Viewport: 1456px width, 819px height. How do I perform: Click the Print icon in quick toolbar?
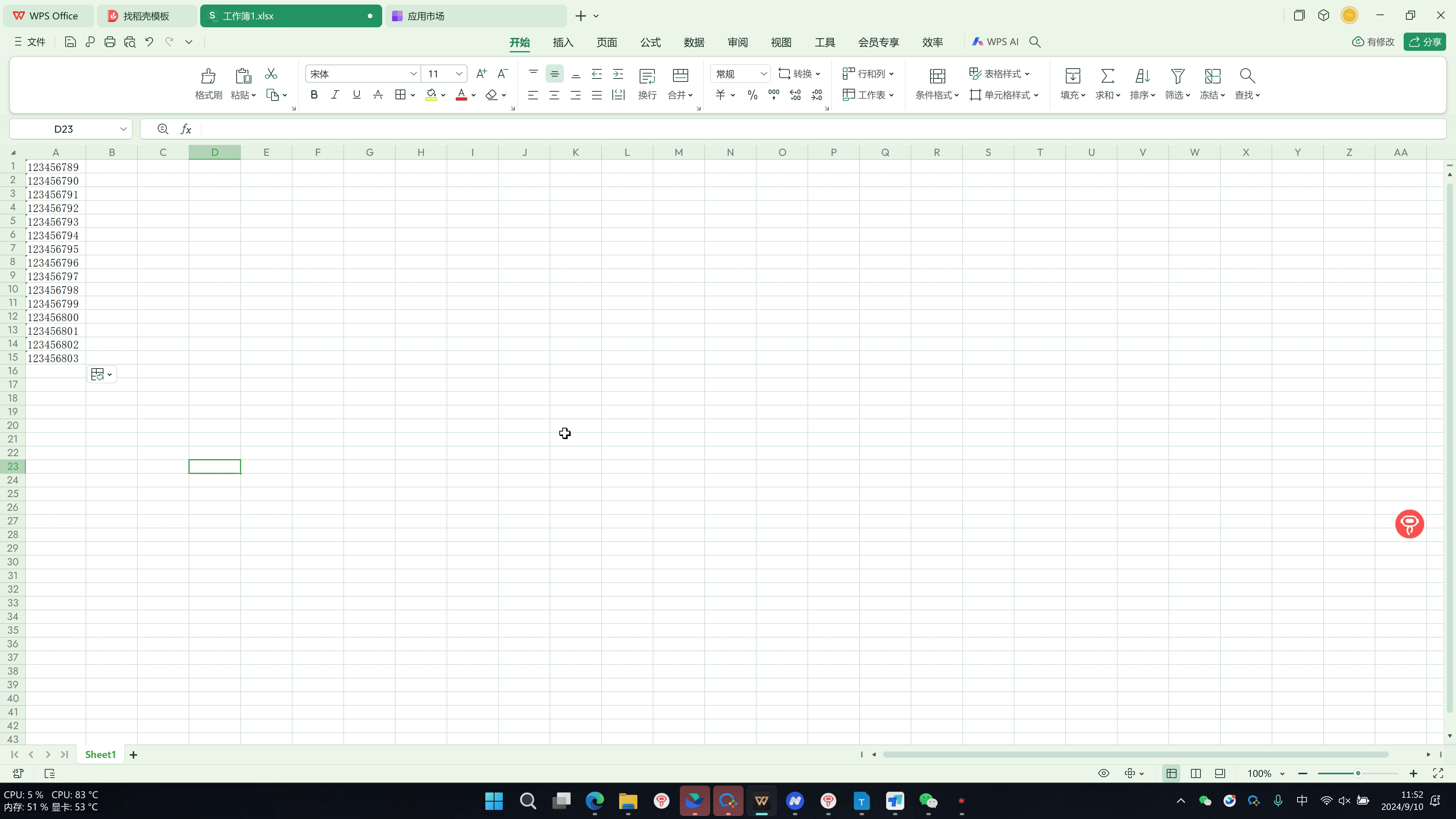click(110, 42)
